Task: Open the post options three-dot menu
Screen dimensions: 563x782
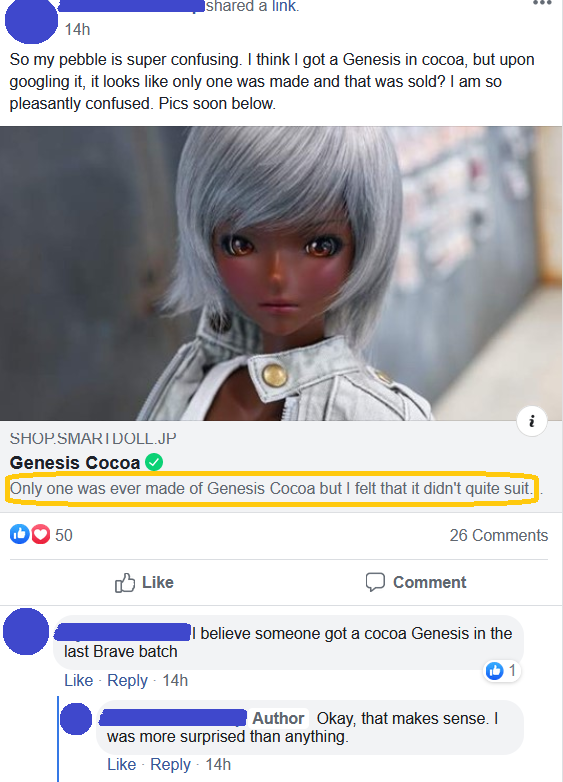Action: pyautogui.click(x=542, y=2)
